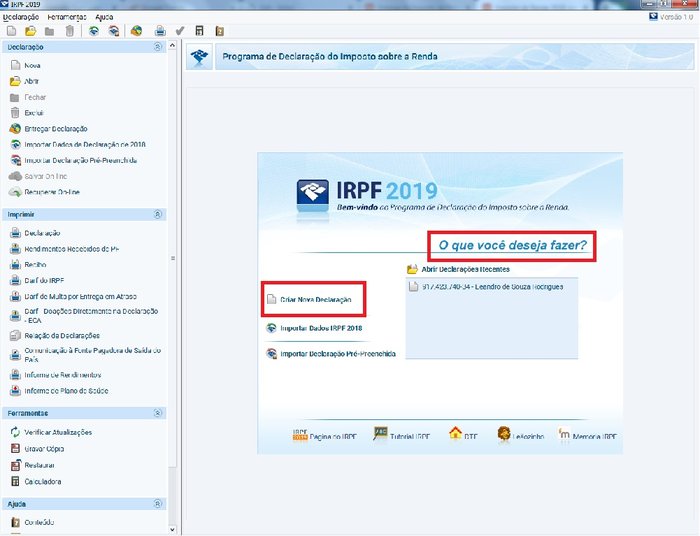
Task: Click Comunicação à Fonte Pagadora de Saída do País
Action: tap(85, 355)
